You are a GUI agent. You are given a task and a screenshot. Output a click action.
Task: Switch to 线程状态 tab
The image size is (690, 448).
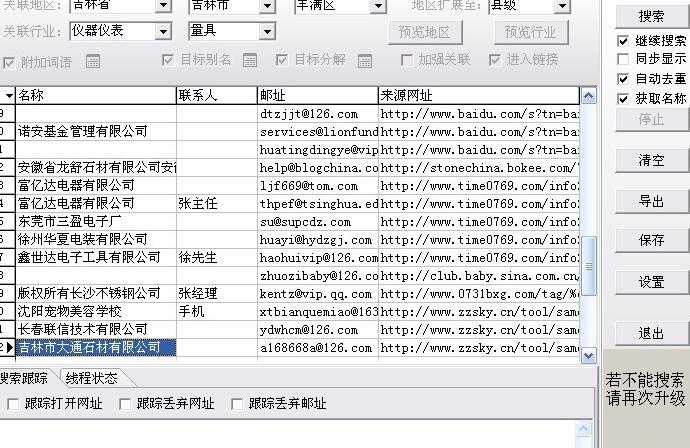tap(92, 378)
